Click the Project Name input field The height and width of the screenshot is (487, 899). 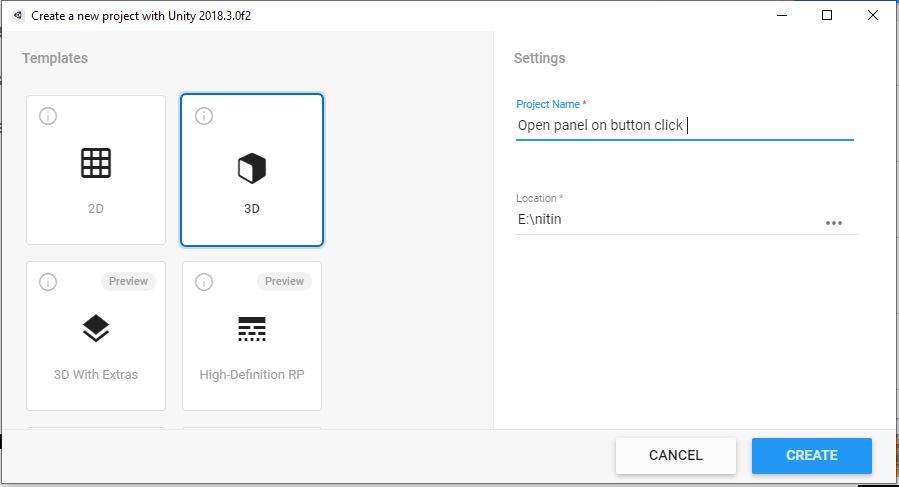tap(685, 125)
